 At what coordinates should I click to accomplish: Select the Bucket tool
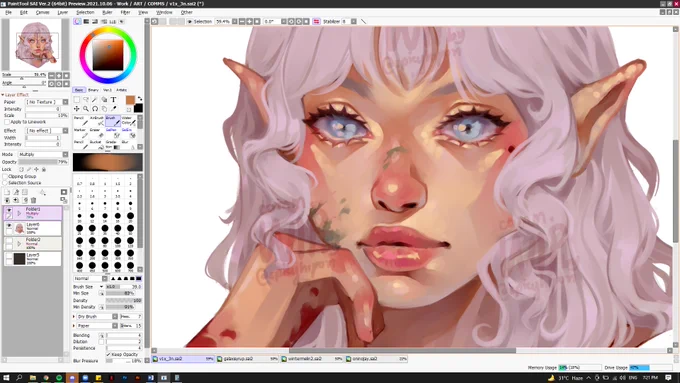[x=97, y=145]
